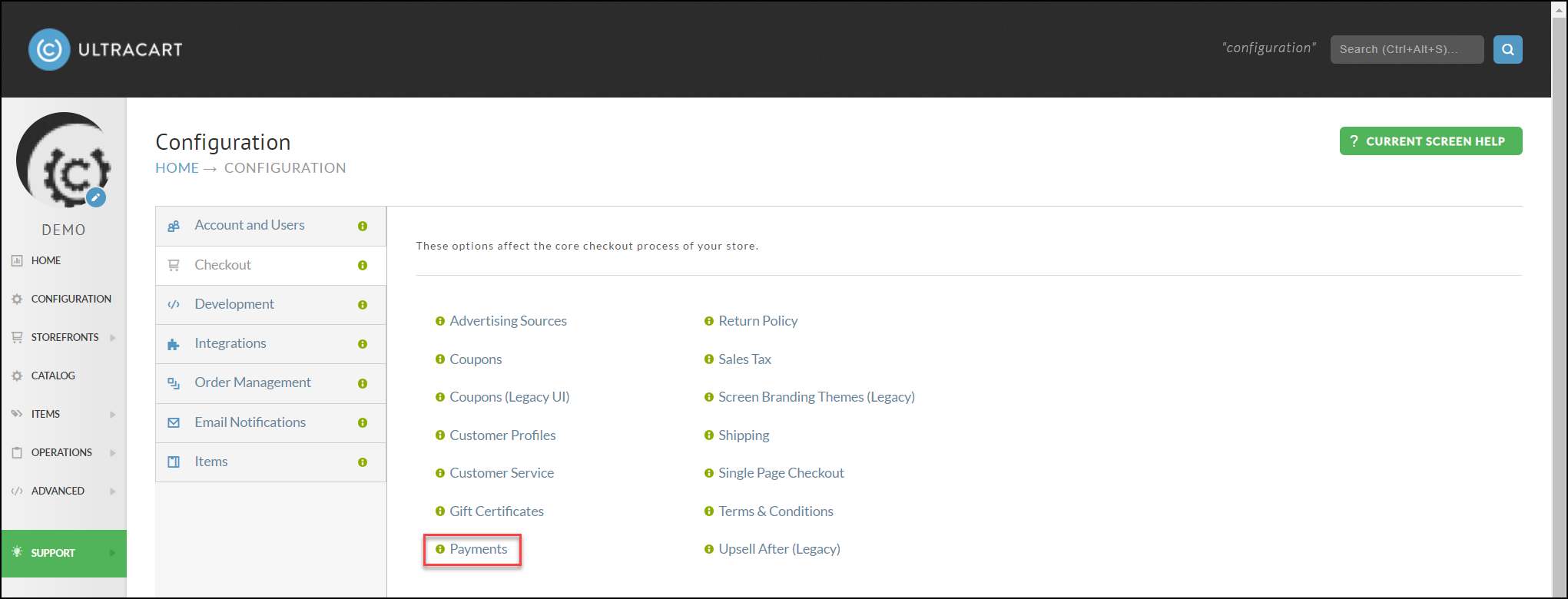Click the green info icon before Payments
The image size is (1568, 599).
point(440,549)
